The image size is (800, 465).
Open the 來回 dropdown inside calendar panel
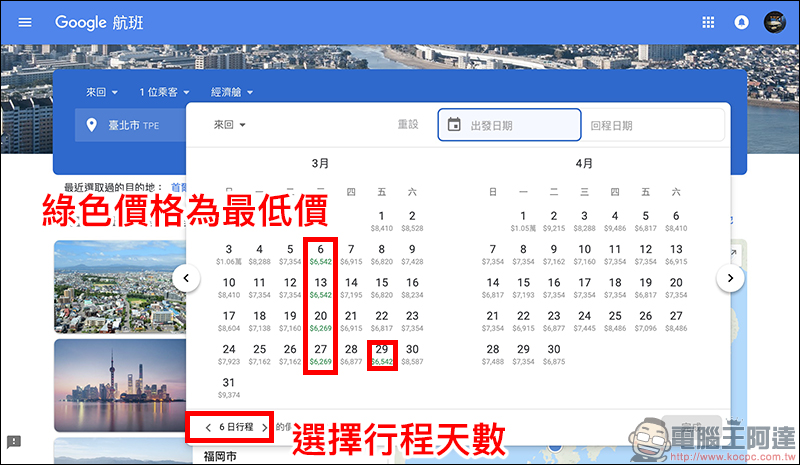click(x=230, y=125)
